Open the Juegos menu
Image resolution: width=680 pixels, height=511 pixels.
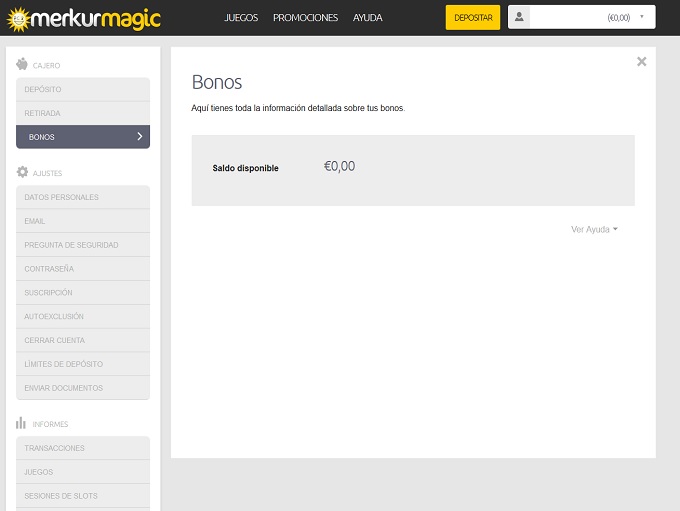click(241, 18)
